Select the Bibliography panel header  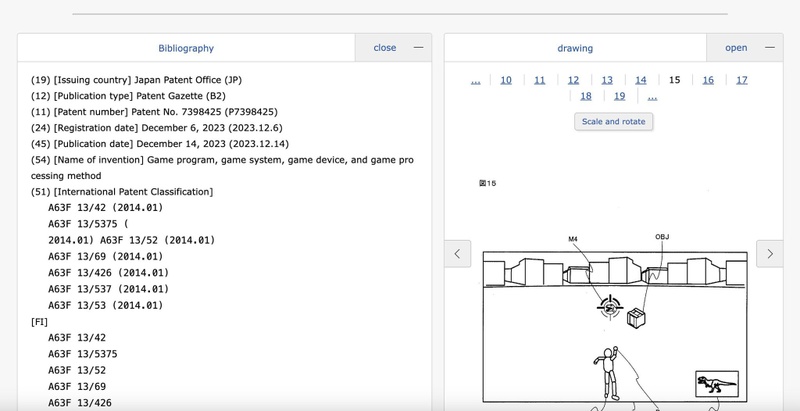[186, 48]
